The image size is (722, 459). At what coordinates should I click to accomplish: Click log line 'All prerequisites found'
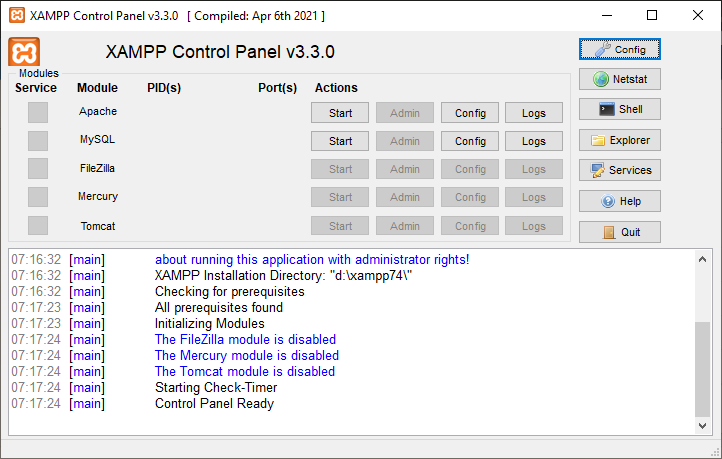coord(219,308)
